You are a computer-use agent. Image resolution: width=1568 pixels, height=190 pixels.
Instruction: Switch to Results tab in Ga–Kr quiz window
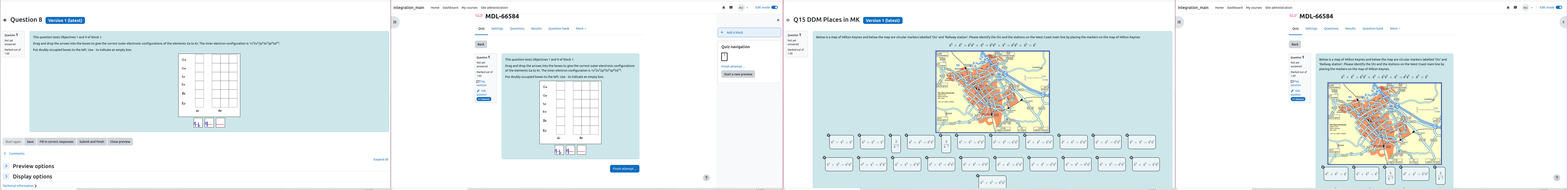[x=536, y=29]
